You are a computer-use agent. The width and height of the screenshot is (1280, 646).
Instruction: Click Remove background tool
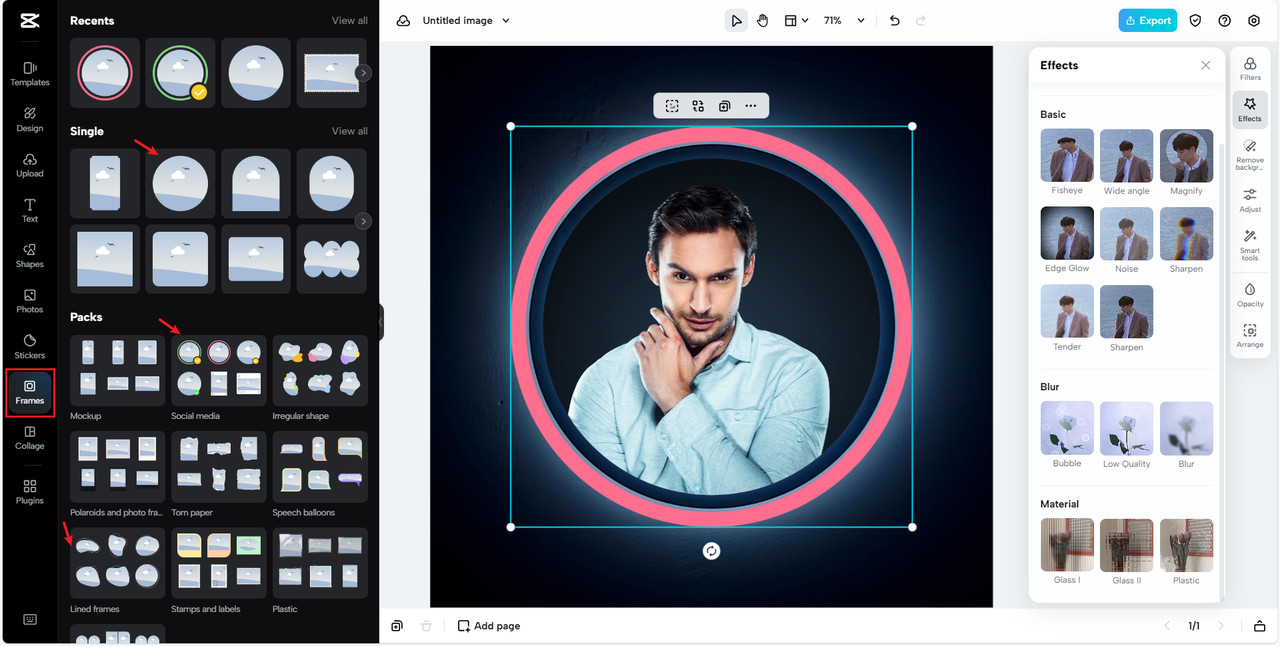pos(1250,155)
